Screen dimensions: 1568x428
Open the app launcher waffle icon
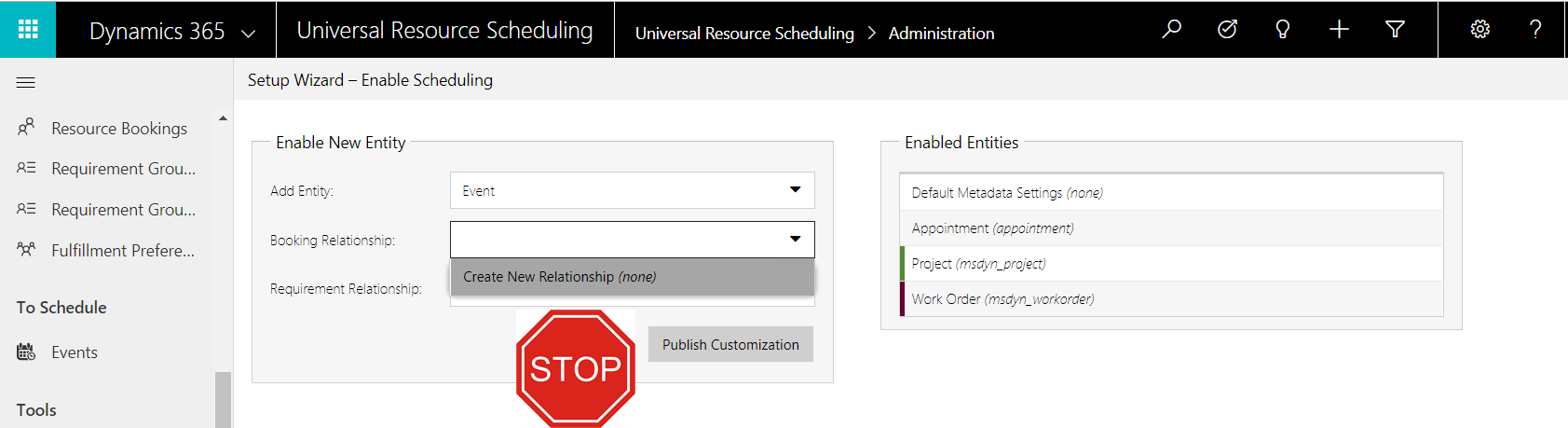(x=28, y=30)
